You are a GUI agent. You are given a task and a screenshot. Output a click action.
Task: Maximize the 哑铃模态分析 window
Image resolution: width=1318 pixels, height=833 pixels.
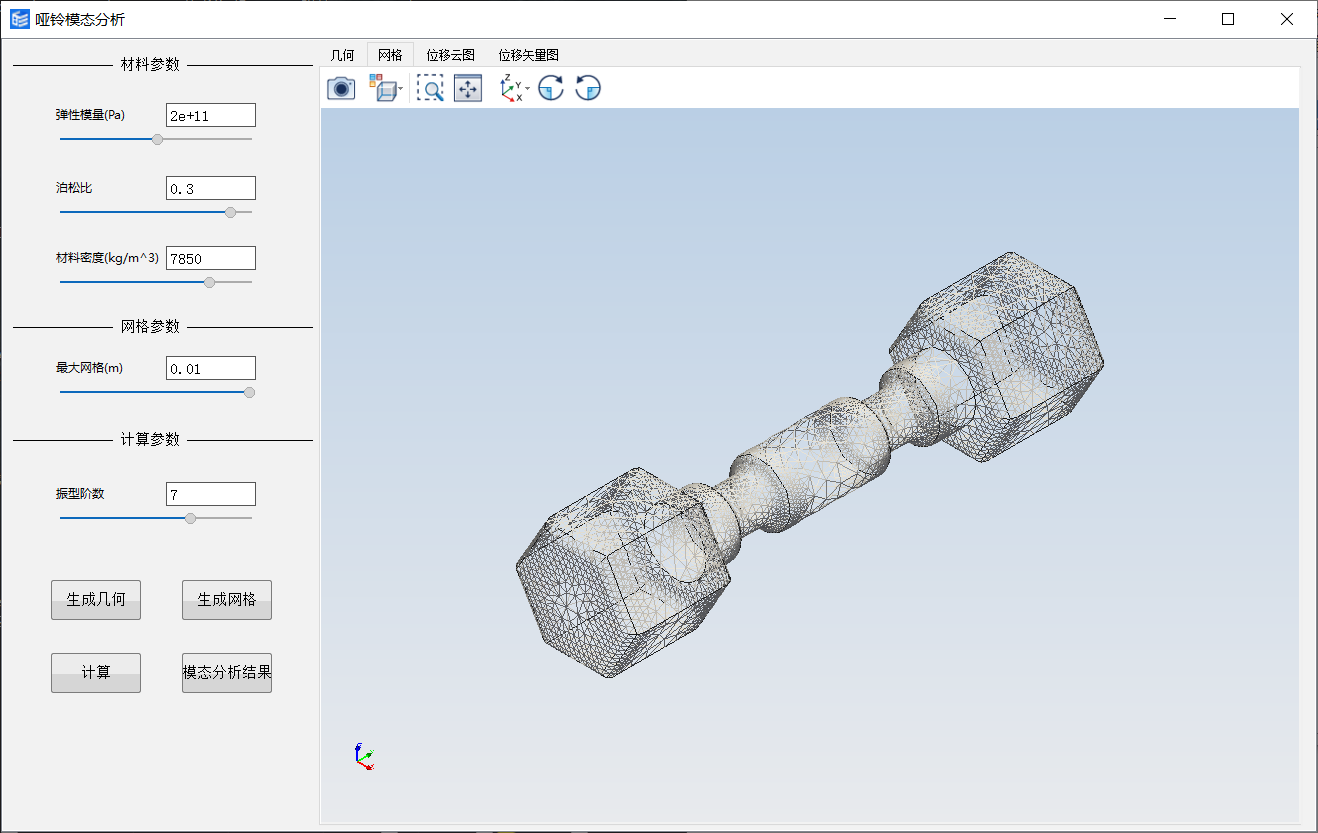point(1228,19)
